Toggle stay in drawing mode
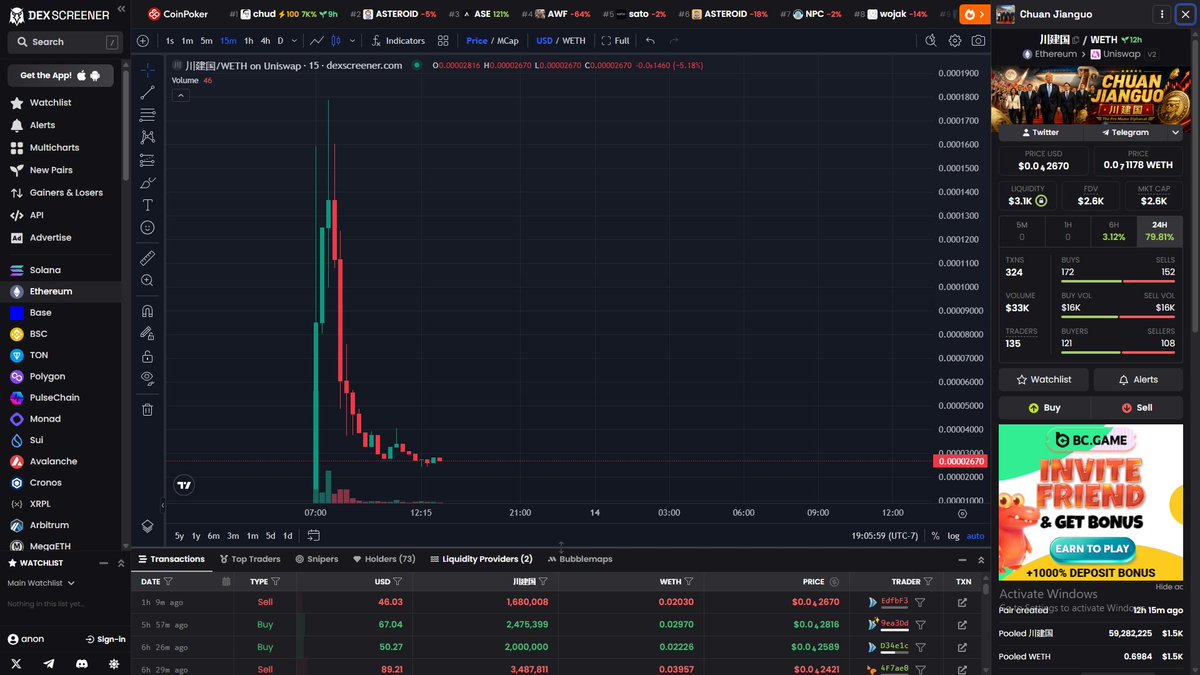This screenshot has width=1200, height=675. pyautogui.click(x=147, y=333)
